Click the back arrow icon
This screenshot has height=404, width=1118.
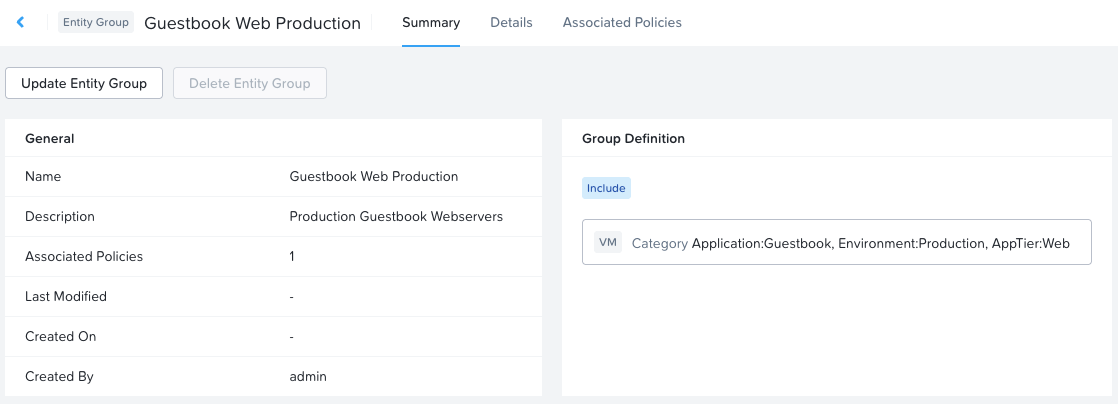pos(20,22)
